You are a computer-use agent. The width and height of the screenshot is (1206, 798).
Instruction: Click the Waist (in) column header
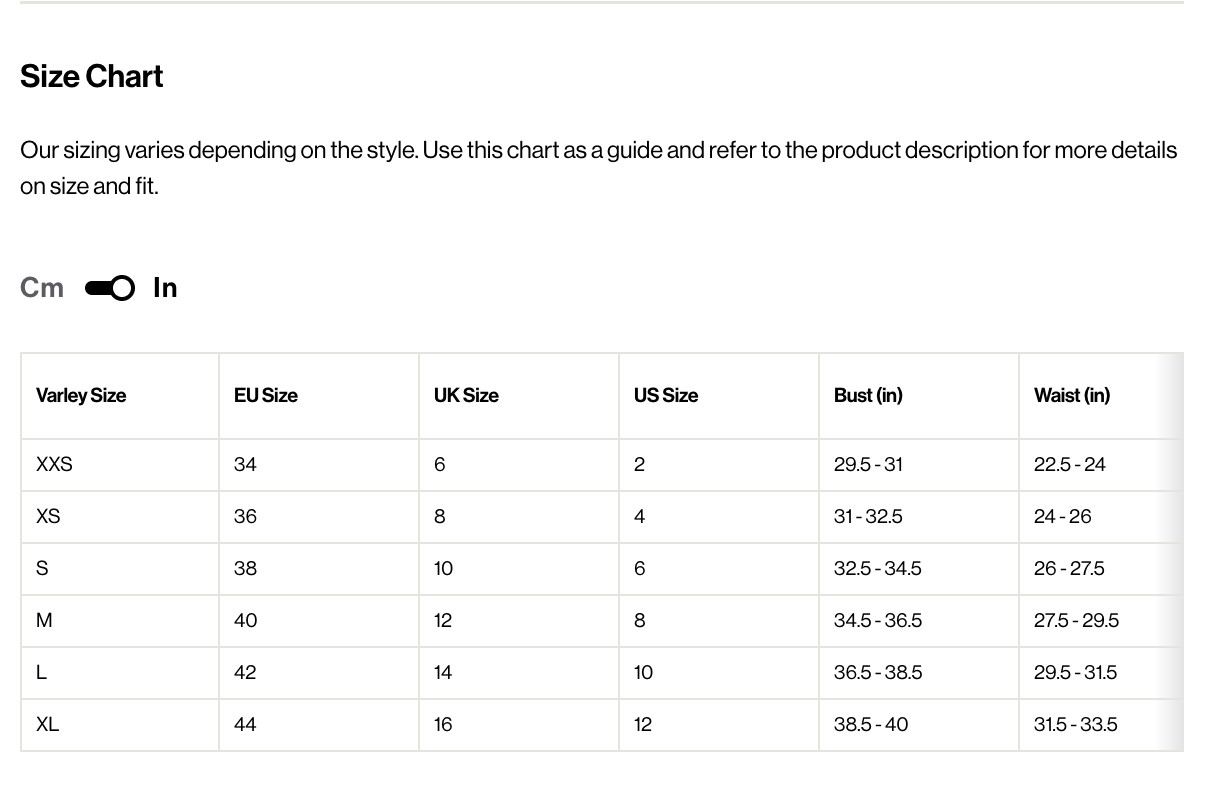click(1072, 395)
